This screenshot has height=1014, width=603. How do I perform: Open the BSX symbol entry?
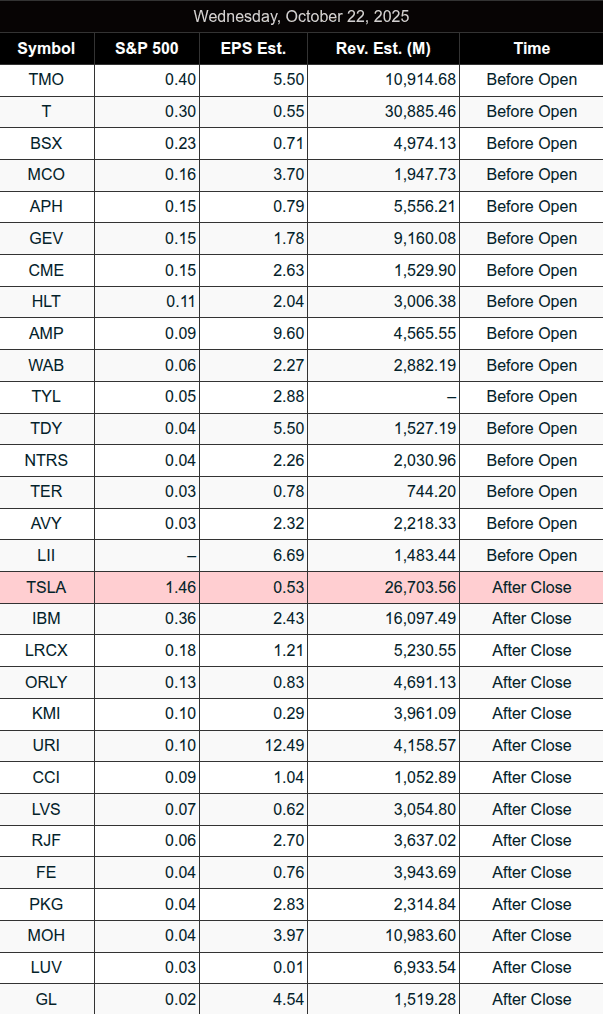click(47, 143)
